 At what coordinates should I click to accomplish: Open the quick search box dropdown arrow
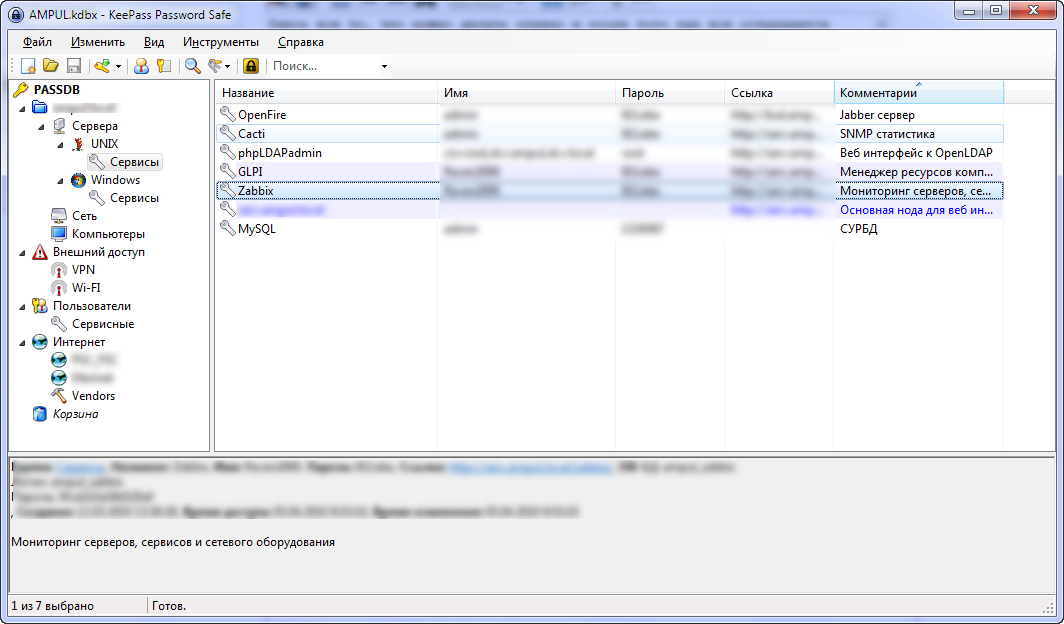[384, 67]
